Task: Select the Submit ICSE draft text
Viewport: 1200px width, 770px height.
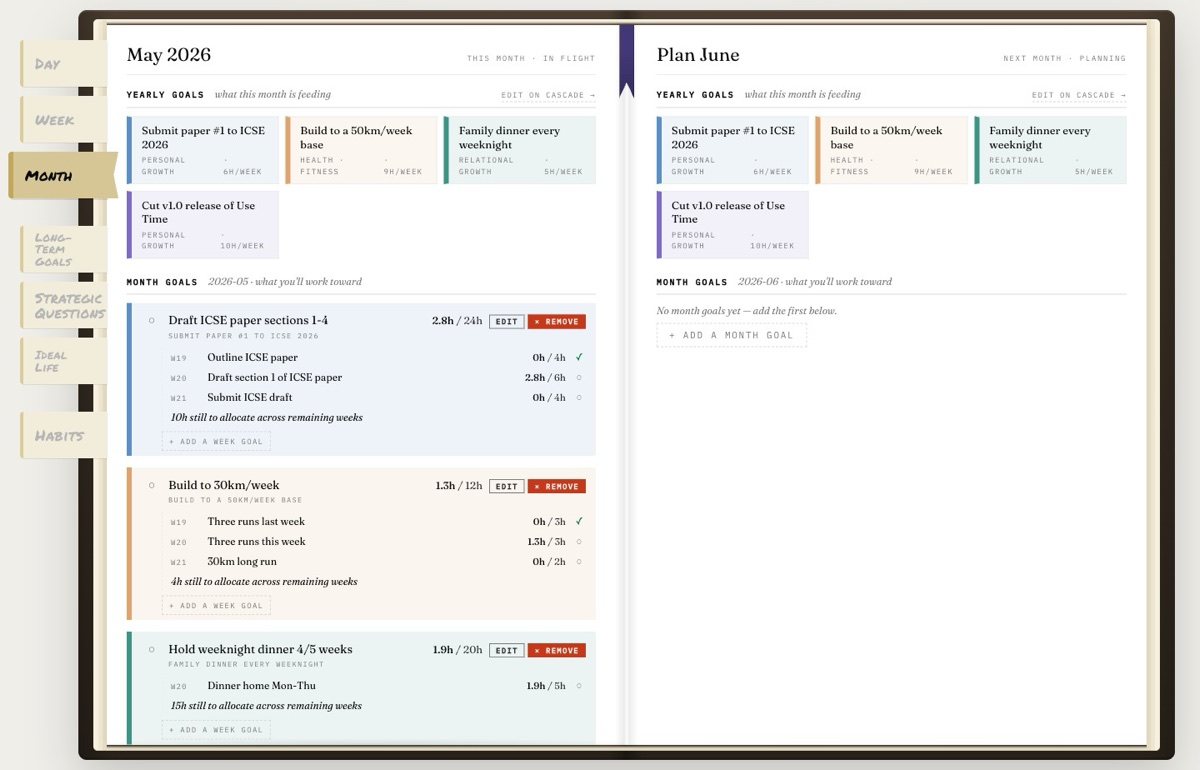Action: pyautogui.click(x=250, y=397)
